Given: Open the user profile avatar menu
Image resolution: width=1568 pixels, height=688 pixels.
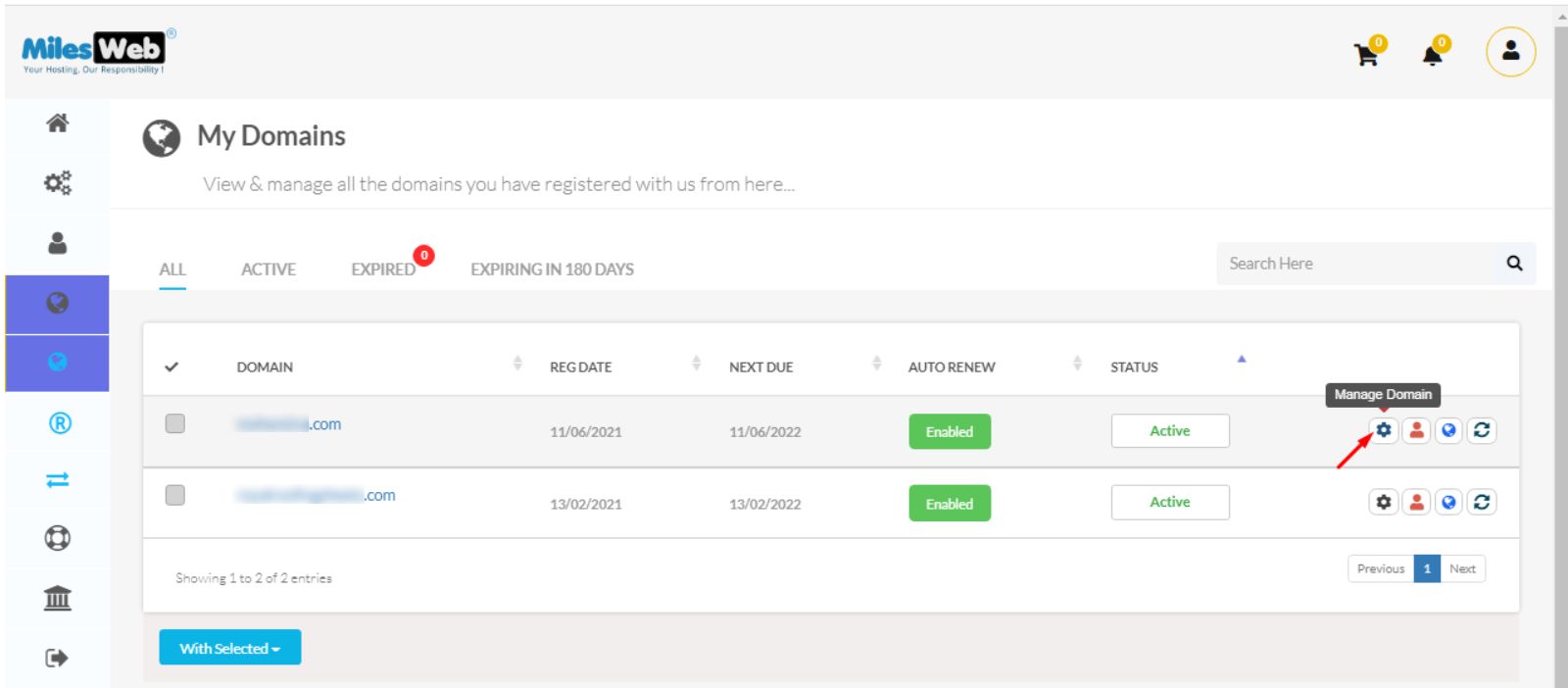Looking at the screenshot, I should click(1510, 51).
